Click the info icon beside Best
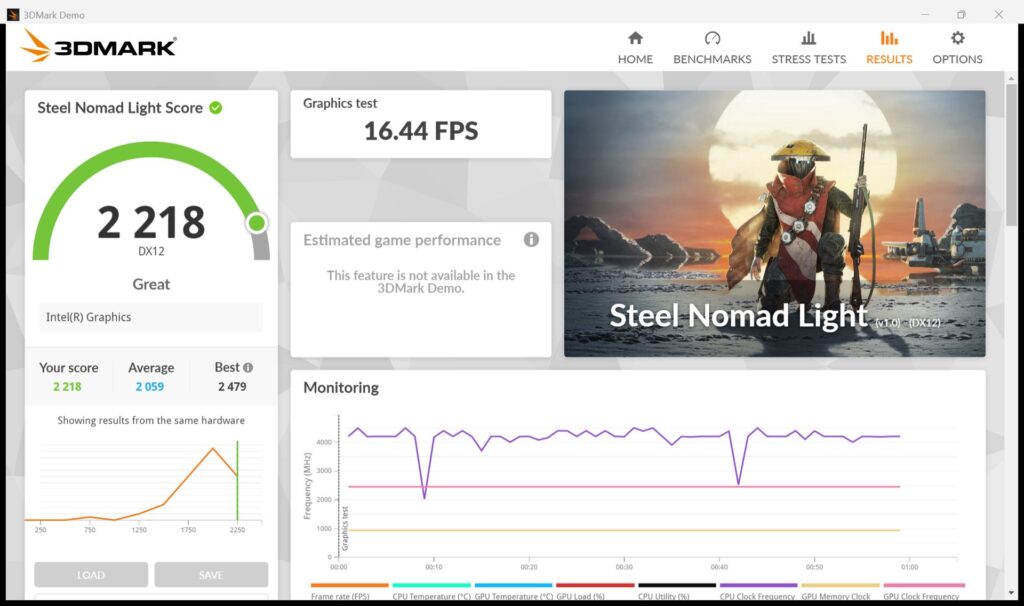1024x606 pixels. pos(248,368)
